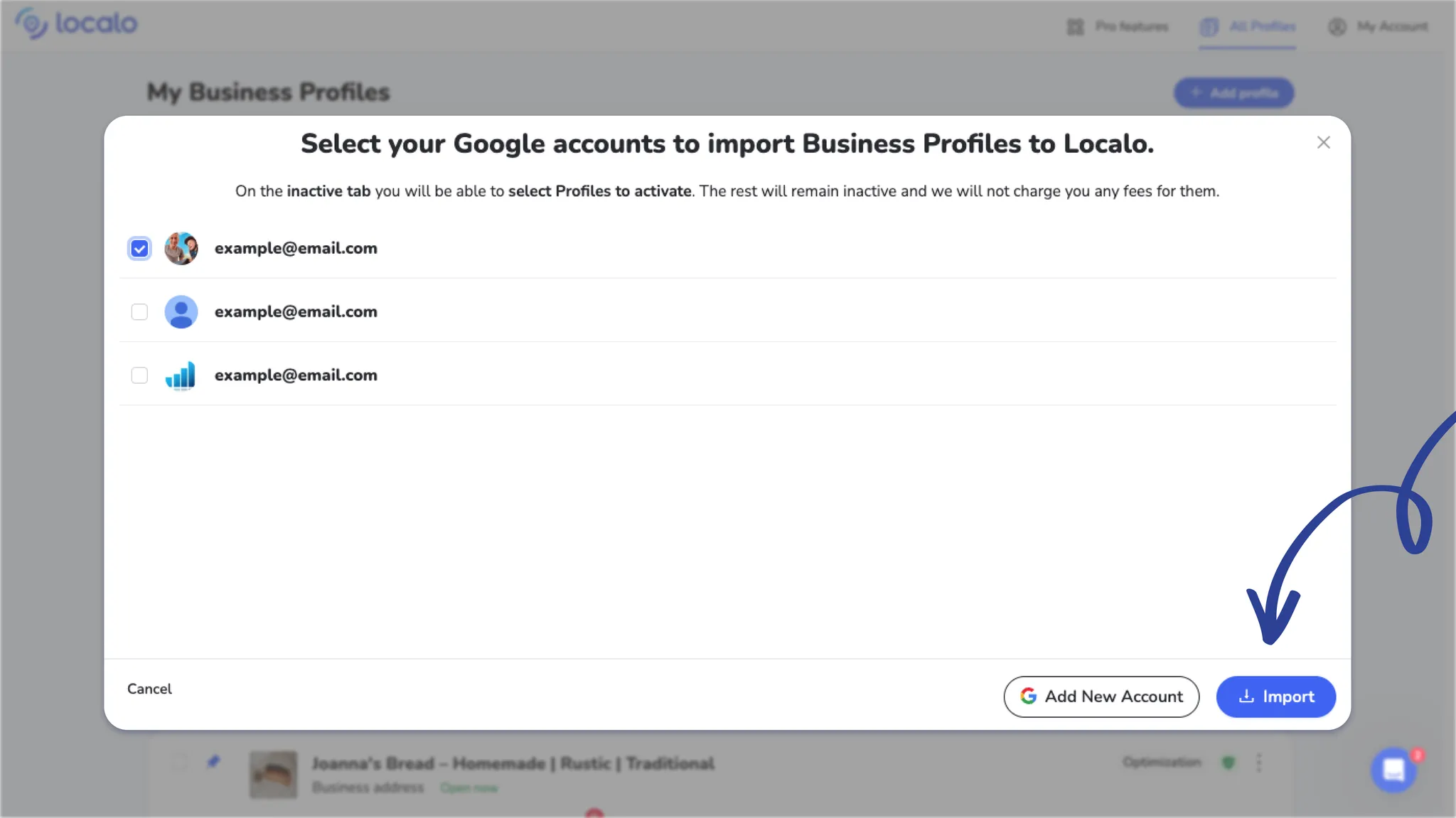Click the Import button
Viewport: 1456px width, 818px height.
point(1275,696)
